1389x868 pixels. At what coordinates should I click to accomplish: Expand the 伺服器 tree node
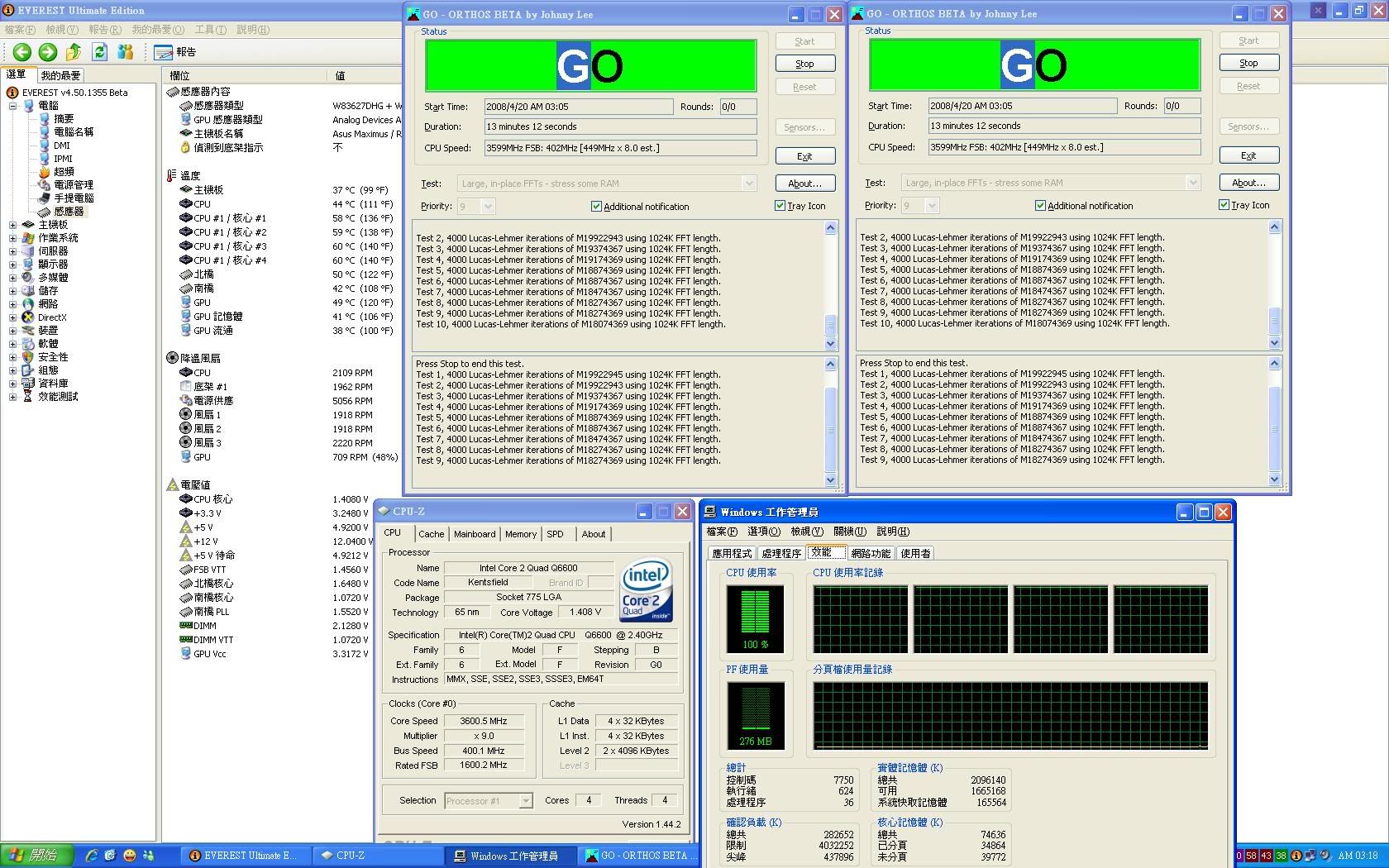pos(12,251)
